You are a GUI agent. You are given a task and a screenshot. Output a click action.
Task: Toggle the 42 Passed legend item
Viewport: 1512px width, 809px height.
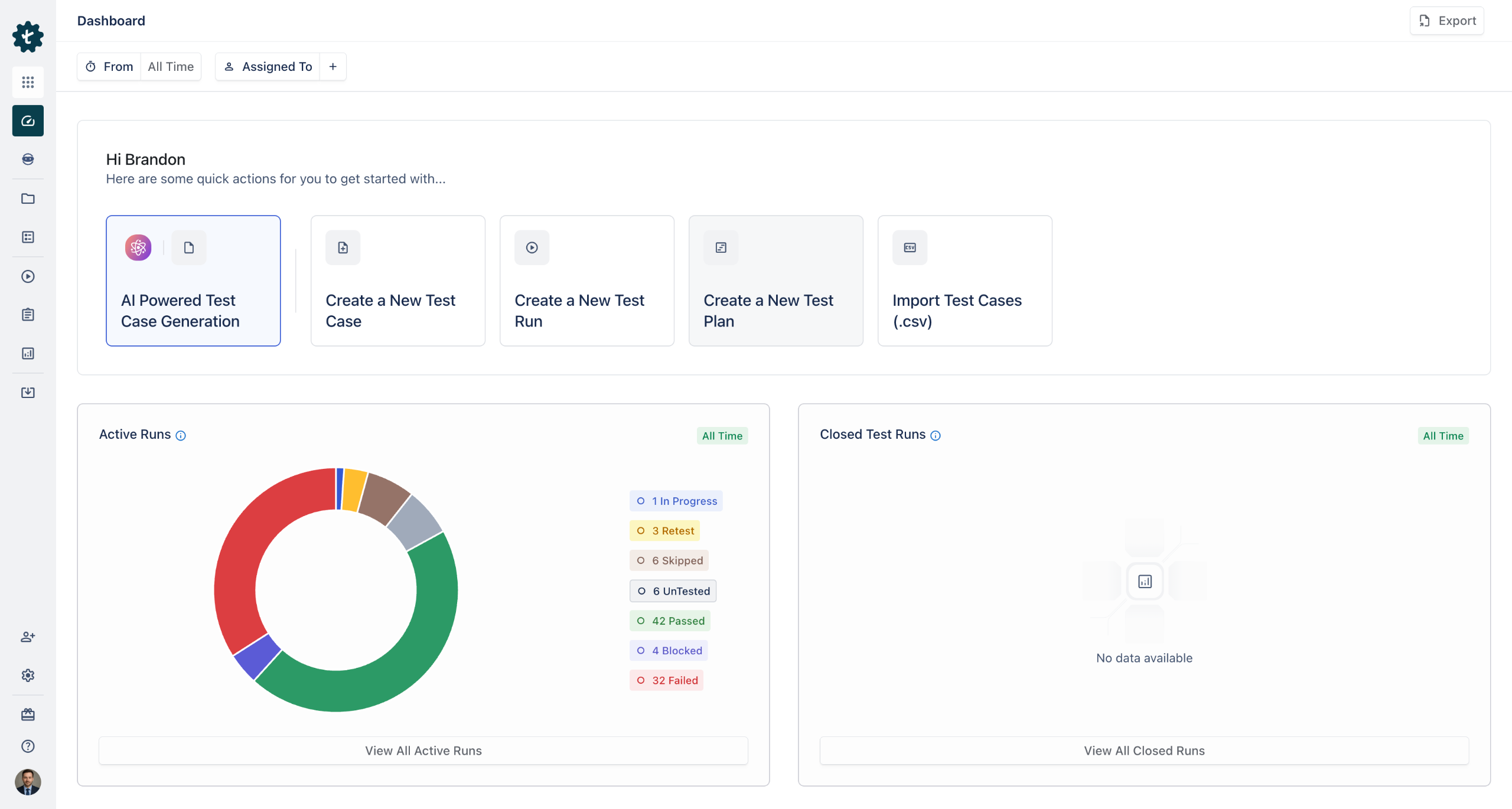[670, 621]
